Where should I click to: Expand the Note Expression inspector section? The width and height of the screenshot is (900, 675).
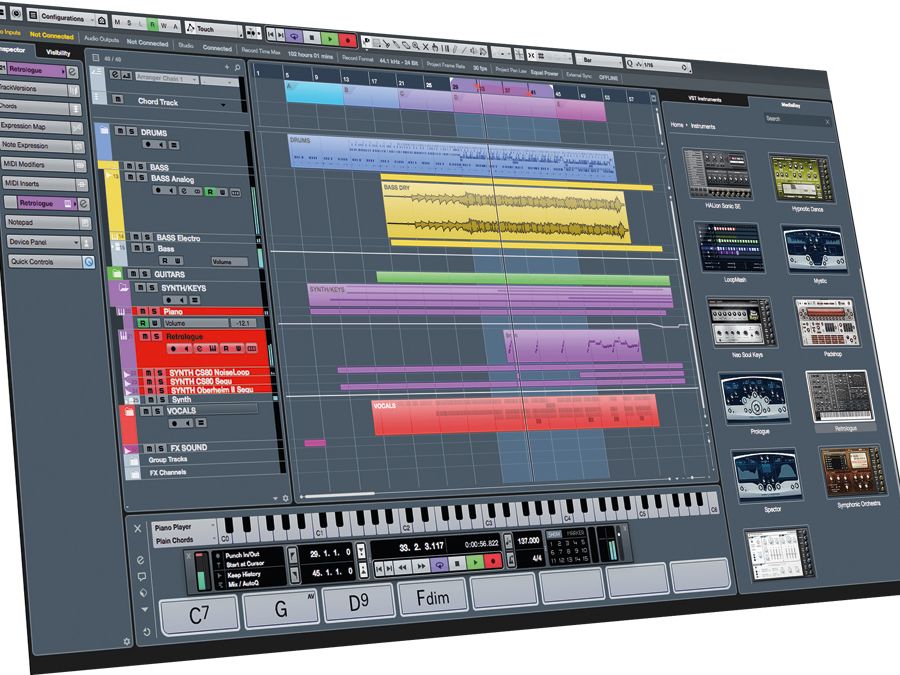click(42, 146)
